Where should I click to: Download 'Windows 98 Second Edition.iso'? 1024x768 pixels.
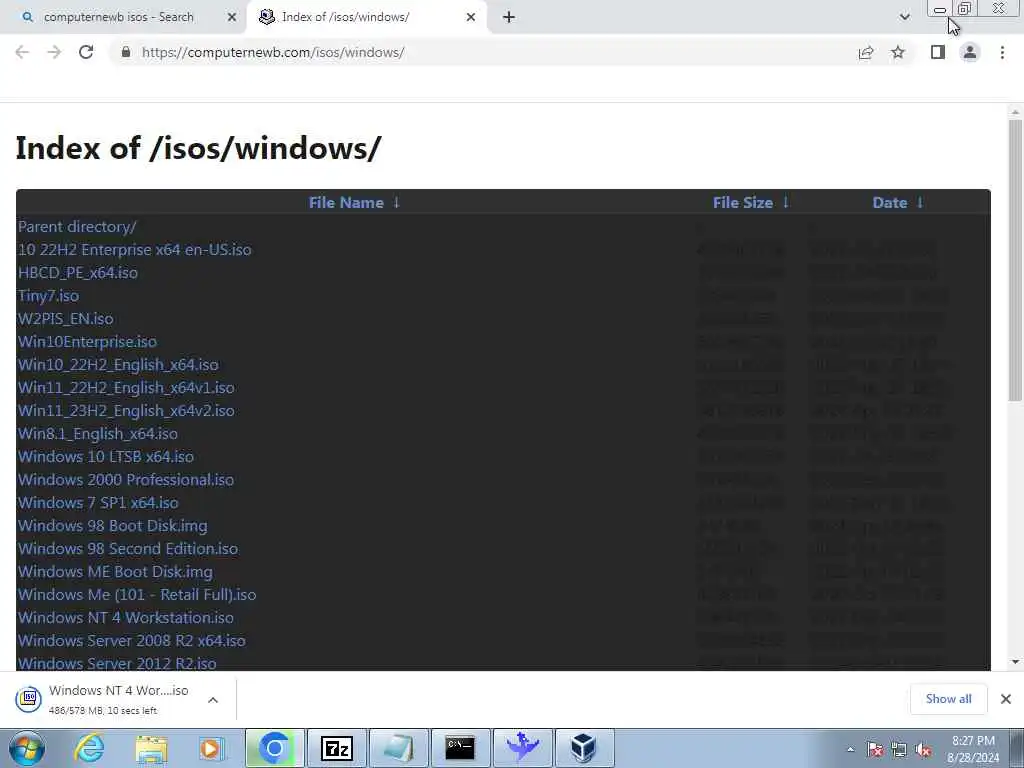127,549
